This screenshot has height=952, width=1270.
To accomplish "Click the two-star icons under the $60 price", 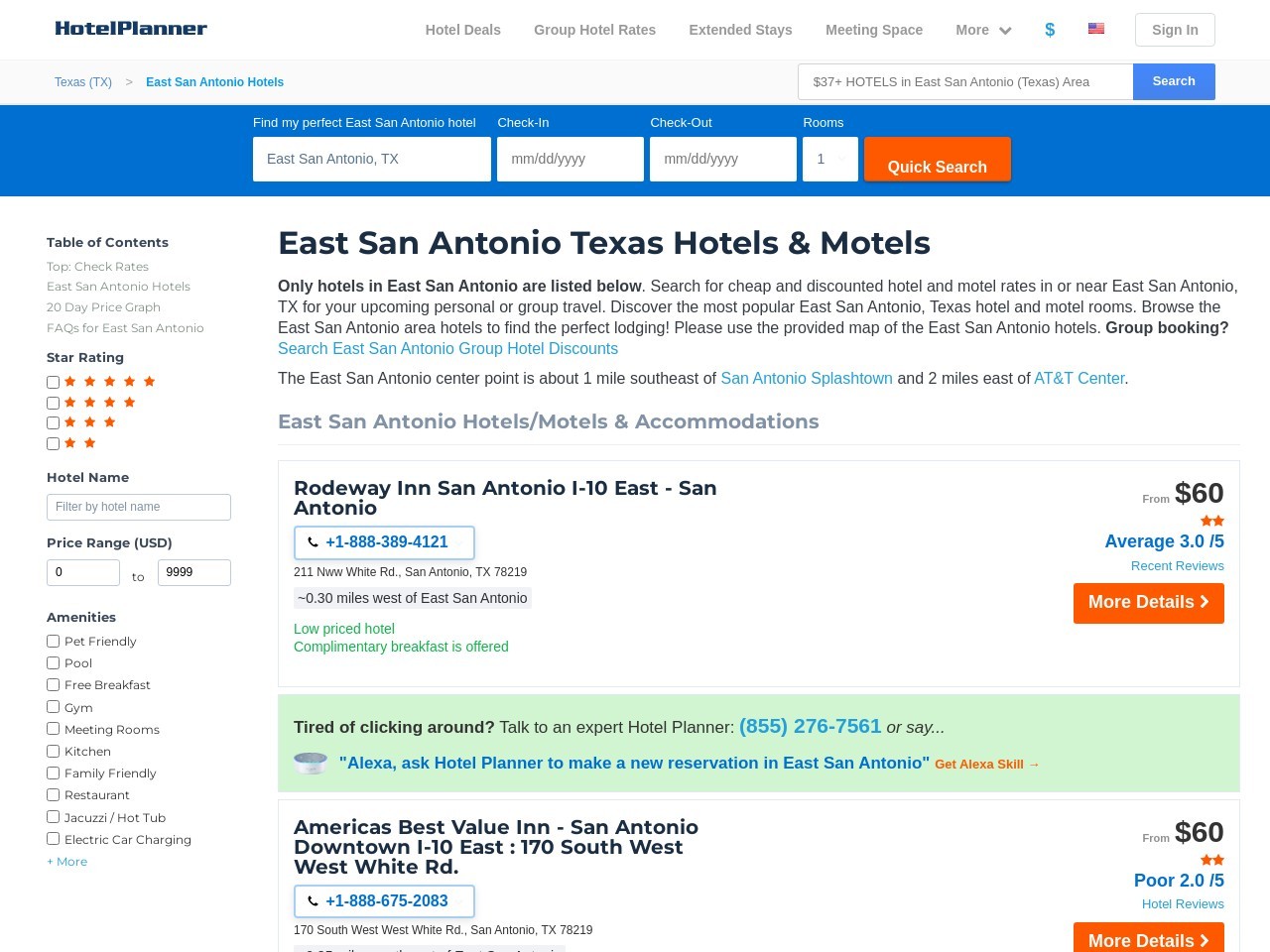I will (x=1212, y=521).
